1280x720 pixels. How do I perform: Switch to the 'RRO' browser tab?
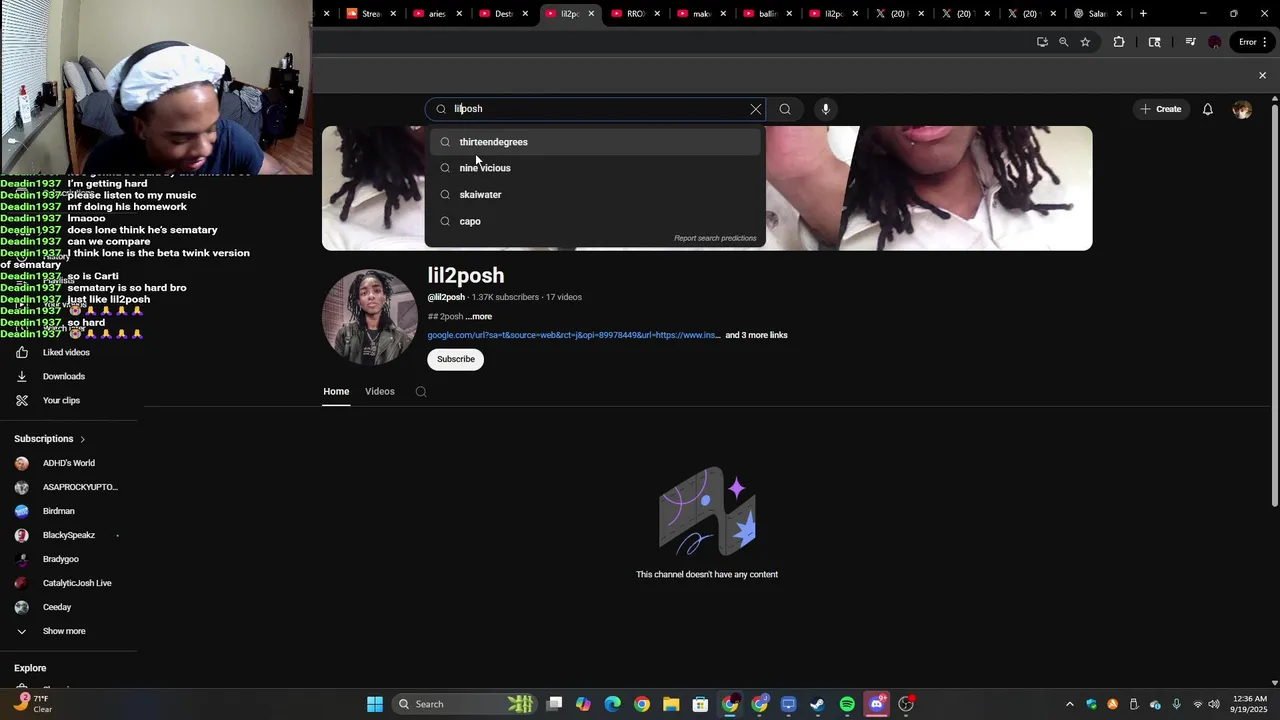tap(635, 14)
